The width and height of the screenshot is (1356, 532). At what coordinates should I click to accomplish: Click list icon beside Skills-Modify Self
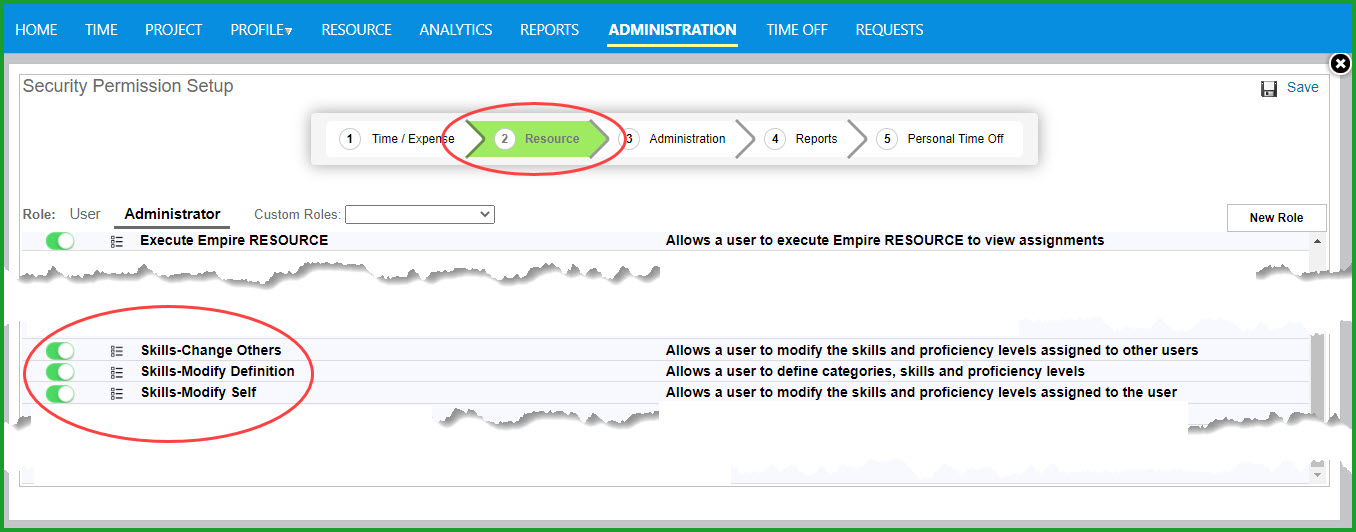pyautogui.click(x=117, y=393)
